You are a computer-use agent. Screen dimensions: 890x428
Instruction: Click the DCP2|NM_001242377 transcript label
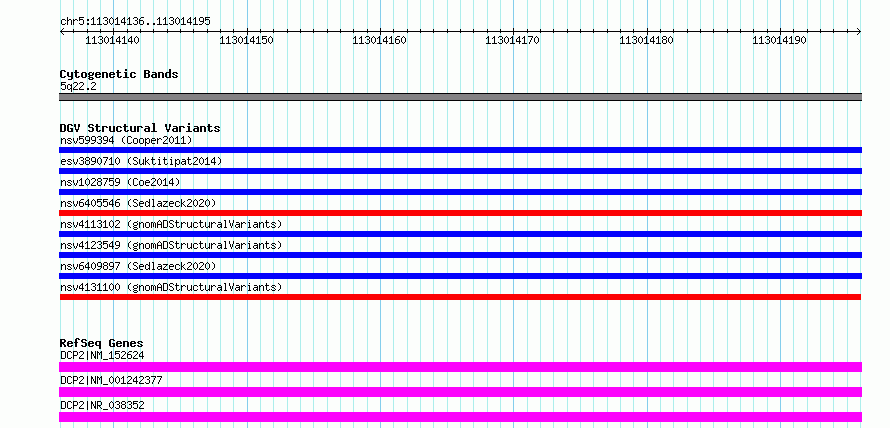coord(111,380)
